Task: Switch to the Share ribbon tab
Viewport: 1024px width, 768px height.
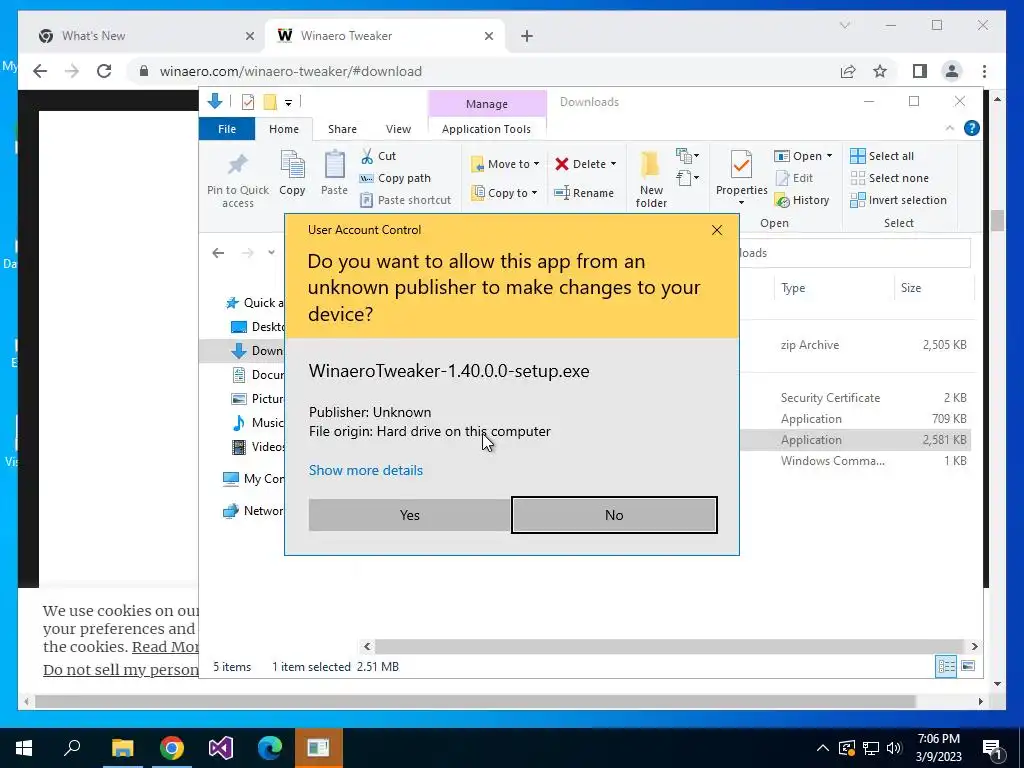Action: click(x=342, y=129)
